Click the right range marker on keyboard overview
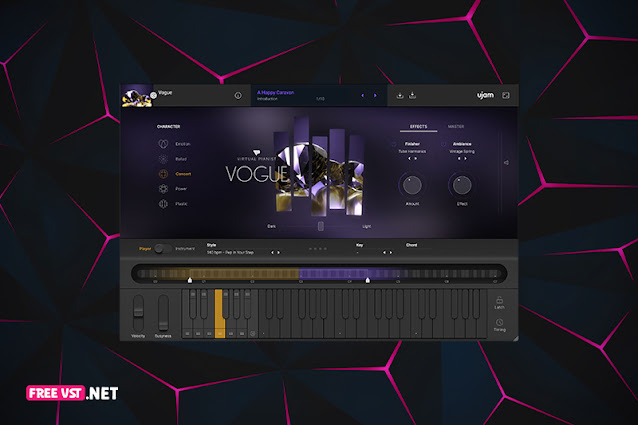 [368, 280]
